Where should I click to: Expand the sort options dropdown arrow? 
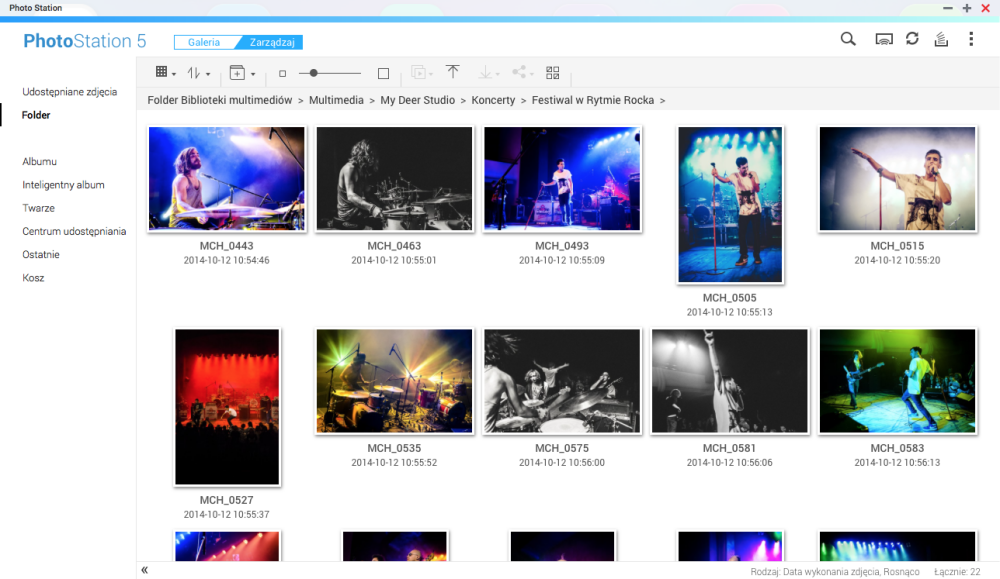208,75
